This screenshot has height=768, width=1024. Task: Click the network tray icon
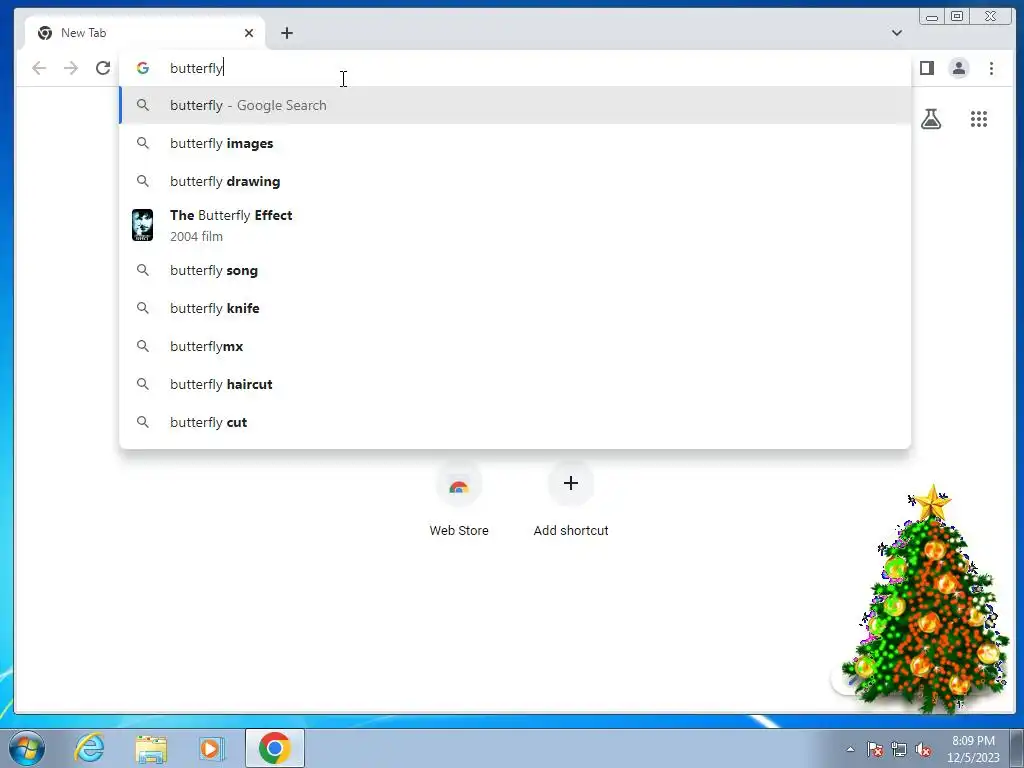(899, 749)
